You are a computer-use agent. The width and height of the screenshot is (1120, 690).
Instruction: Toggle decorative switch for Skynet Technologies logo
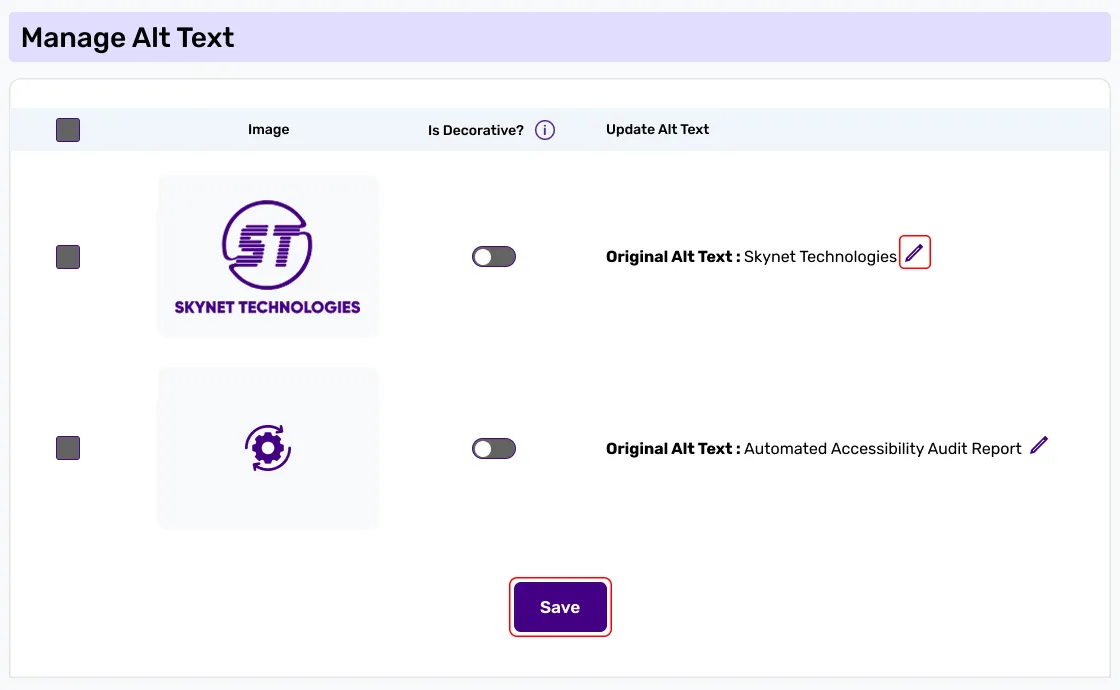click(494, 256)
